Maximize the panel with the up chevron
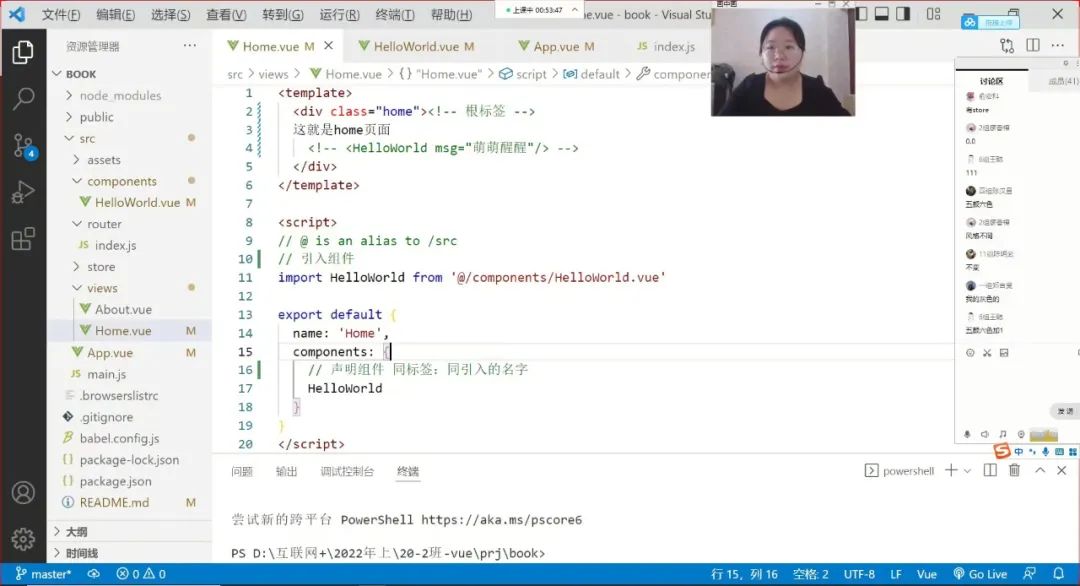Screen dimensions: 1080x586 (1040, 470)
